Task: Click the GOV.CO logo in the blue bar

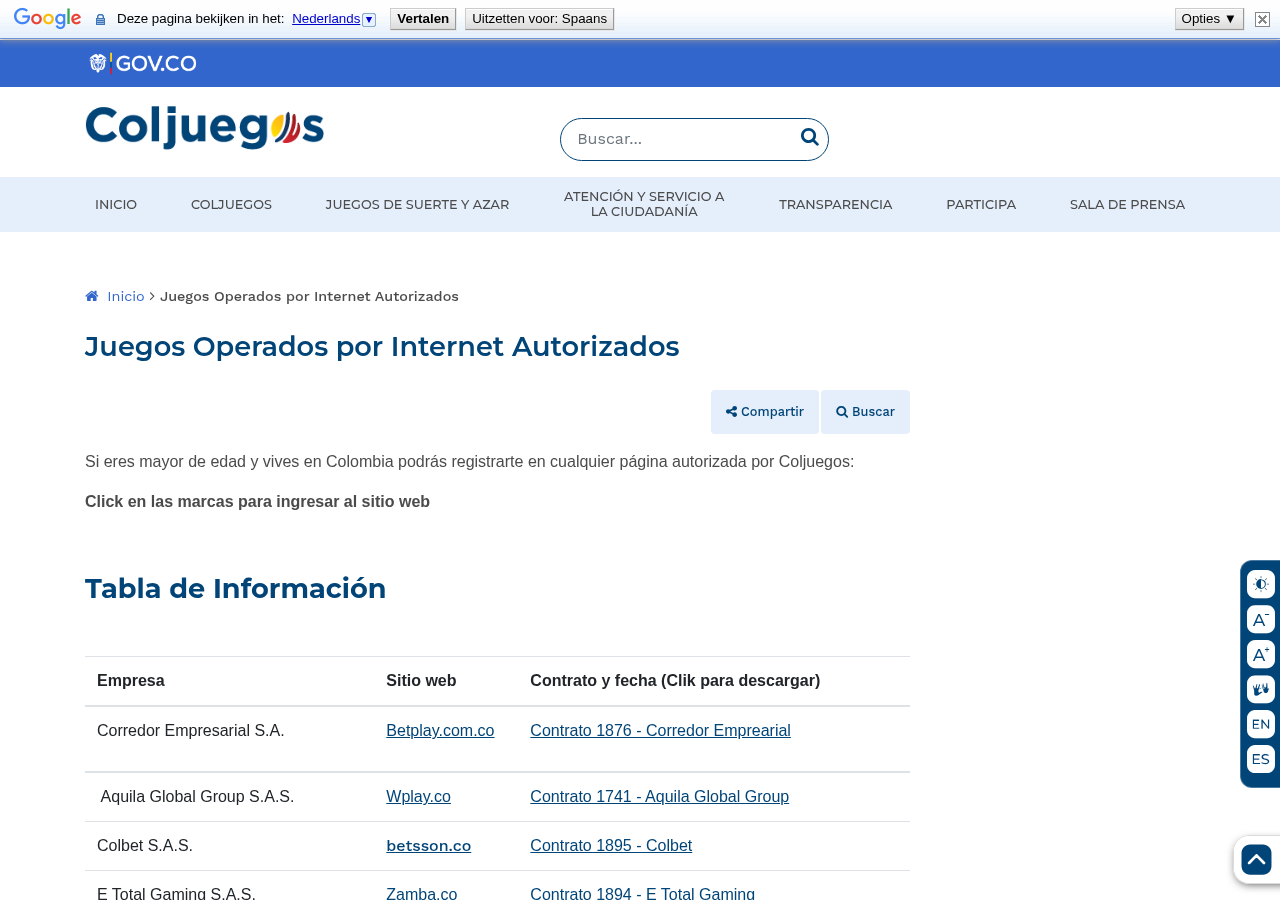Action: click(143, 63)
